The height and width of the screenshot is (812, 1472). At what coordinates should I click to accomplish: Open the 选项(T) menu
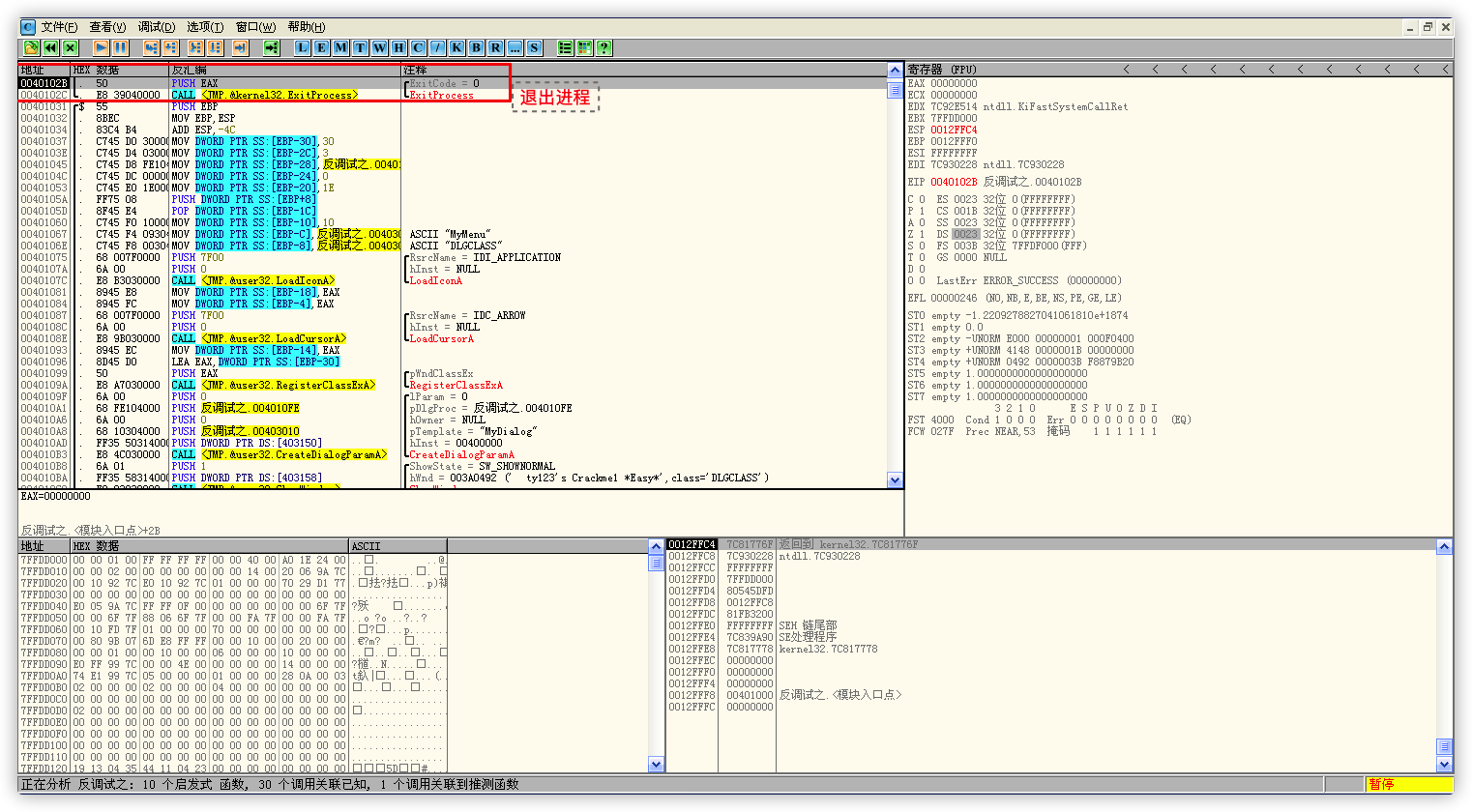click(x=204, y=27)
